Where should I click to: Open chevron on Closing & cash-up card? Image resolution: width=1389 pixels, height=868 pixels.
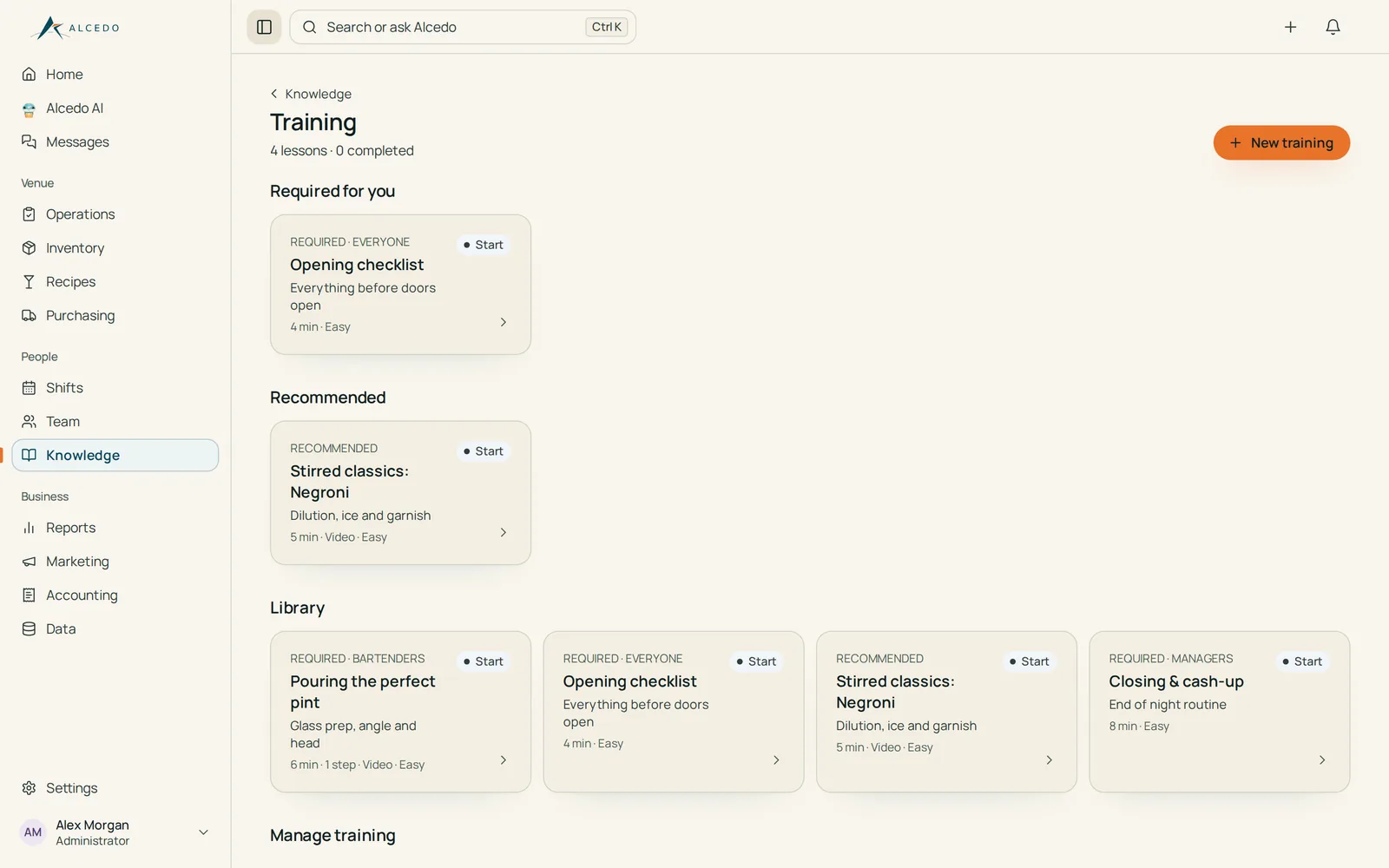1322,760
